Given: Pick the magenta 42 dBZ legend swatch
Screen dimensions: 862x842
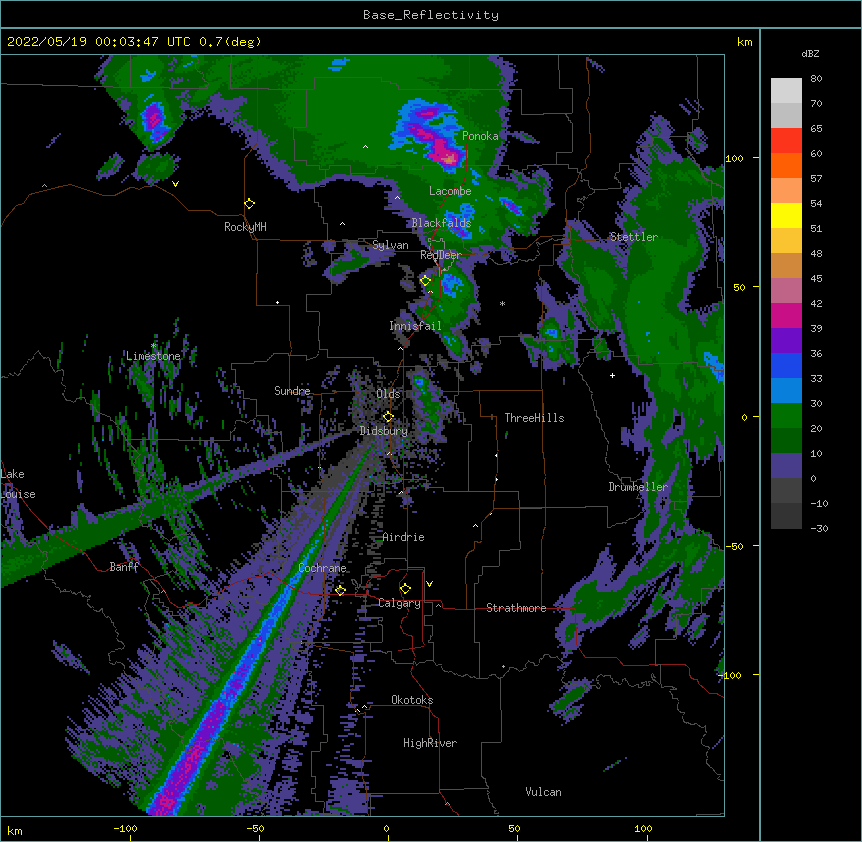Looking at the screenshot, I should tap(786, 315).
